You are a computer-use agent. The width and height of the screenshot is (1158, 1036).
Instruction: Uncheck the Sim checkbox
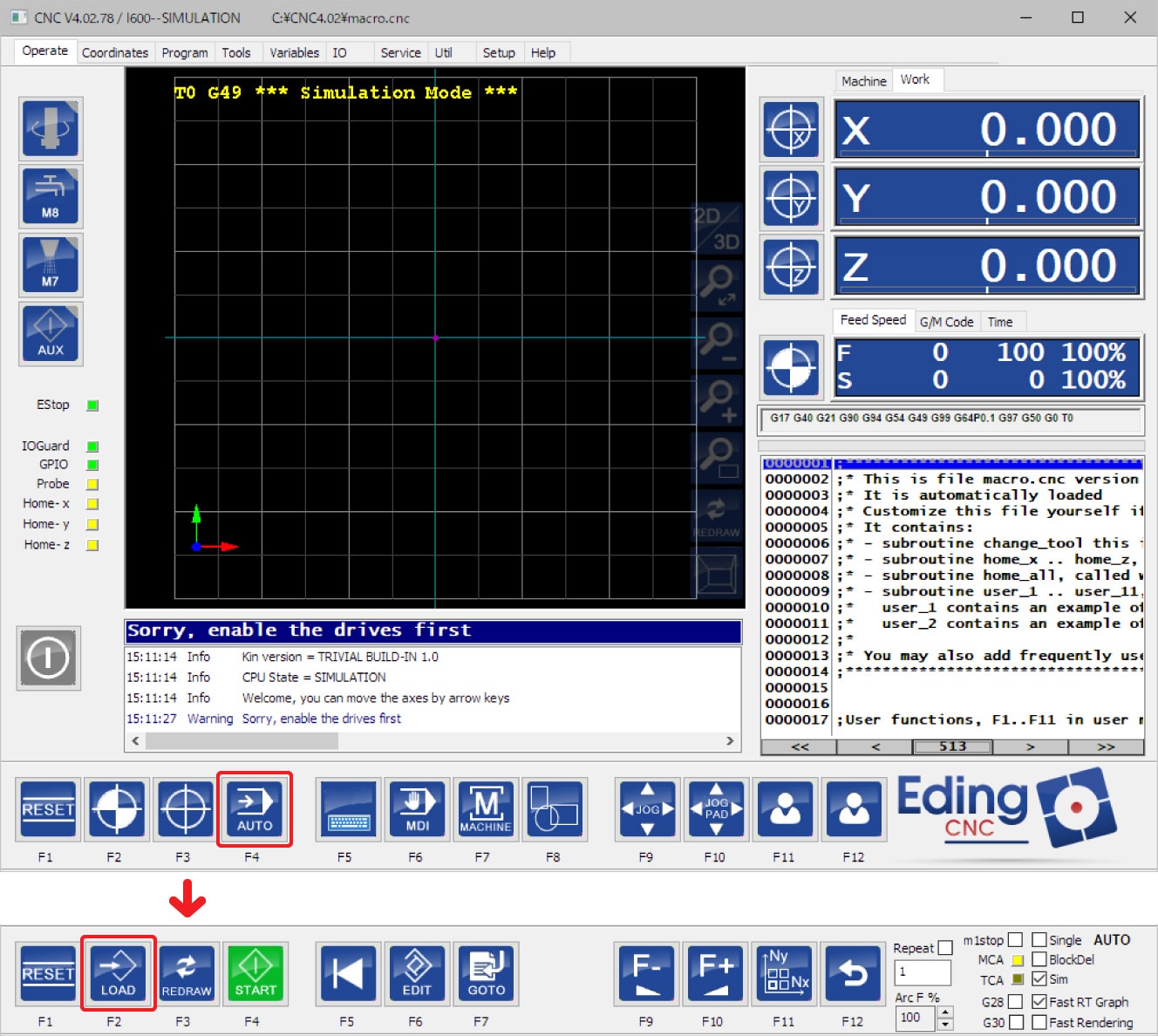click(1039, 979)
